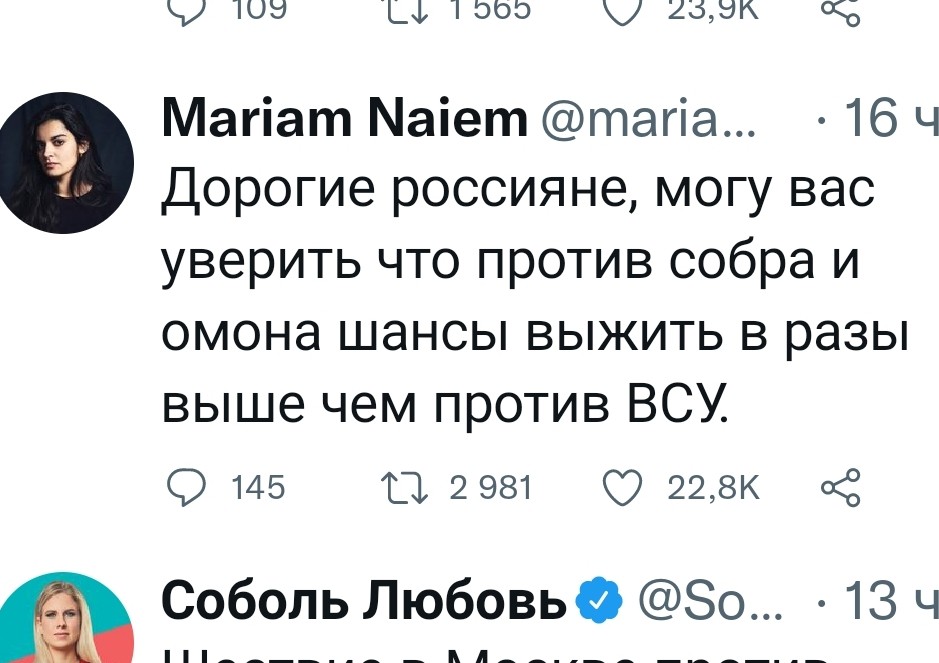The image size is (939, 663).
Task: Click the Mariam Naiem username
Action: tap(343, 117)
